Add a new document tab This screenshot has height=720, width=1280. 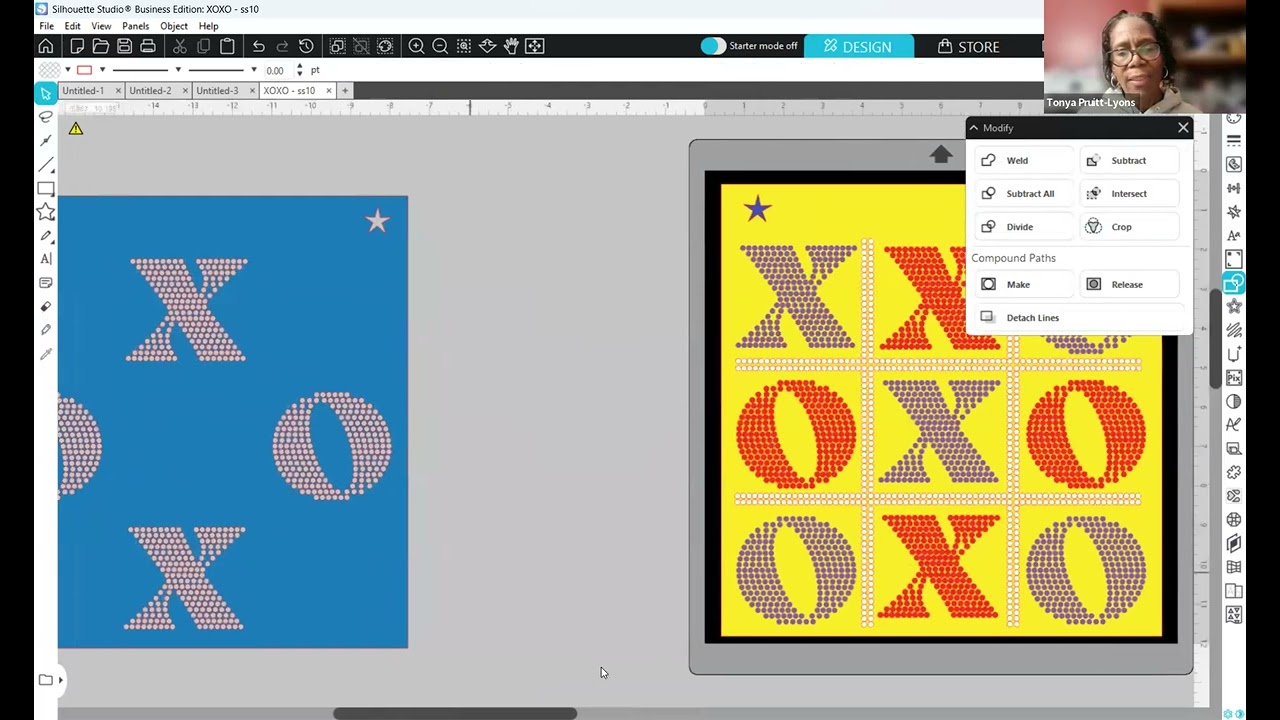[x=345, y=91]
